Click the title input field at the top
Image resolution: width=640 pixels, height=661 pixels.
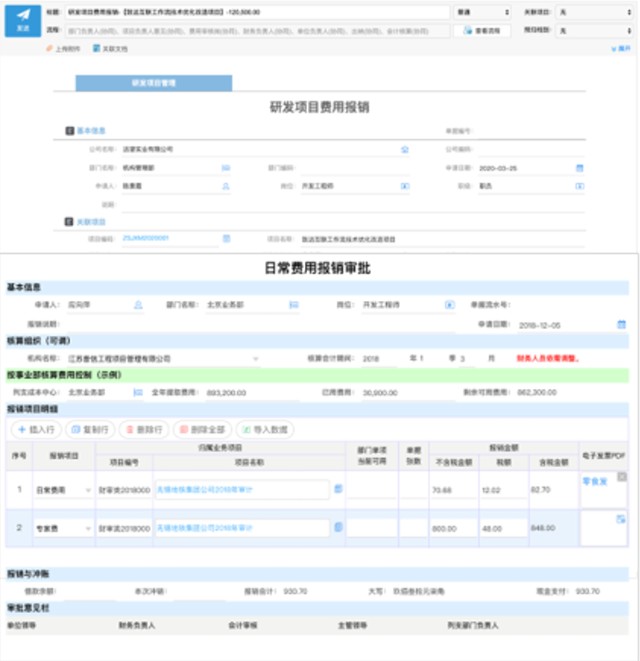(257, 12)
